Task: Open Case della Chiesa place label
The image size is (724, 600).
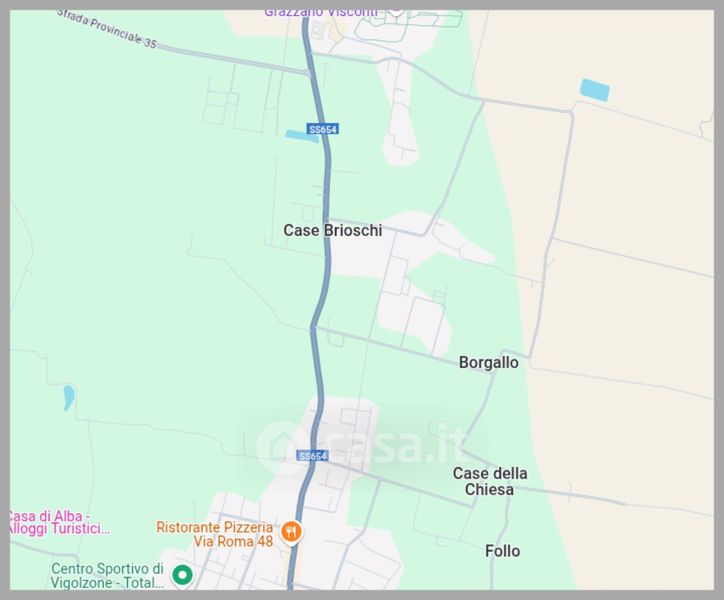Action: point(489,481)
